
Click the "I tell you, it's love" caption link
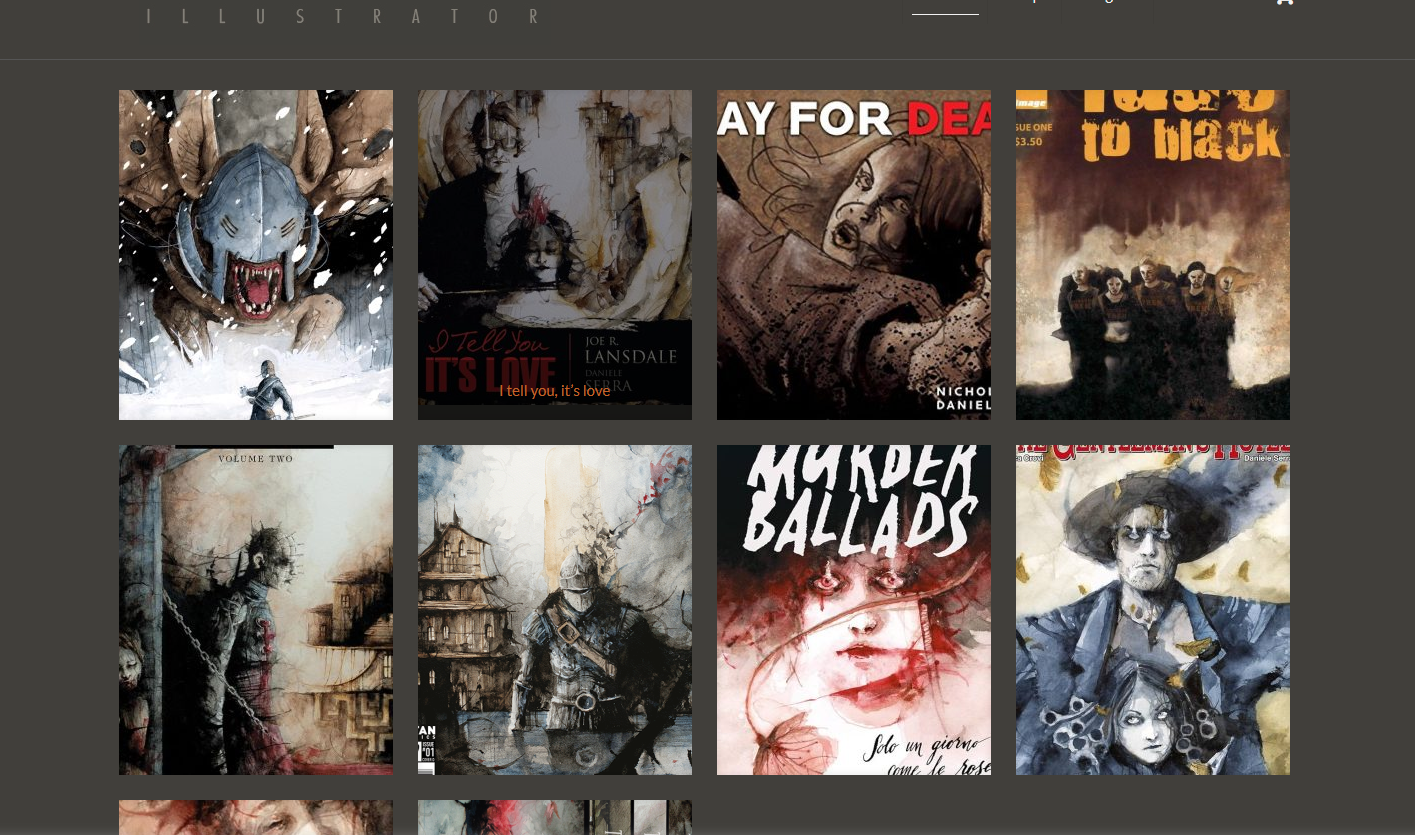pos(554,391)
